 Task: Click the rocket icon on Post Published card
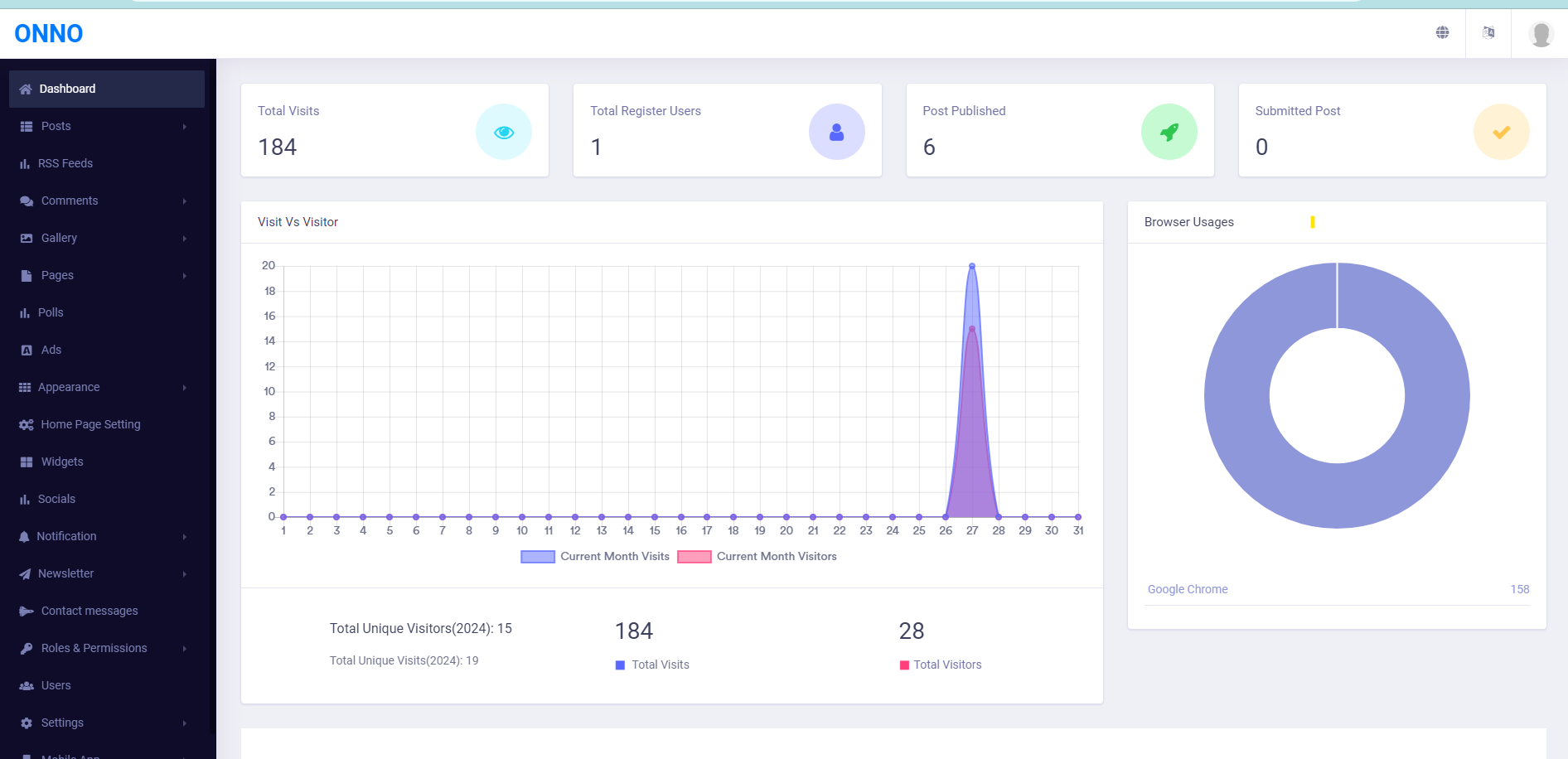click(1169, 132)
